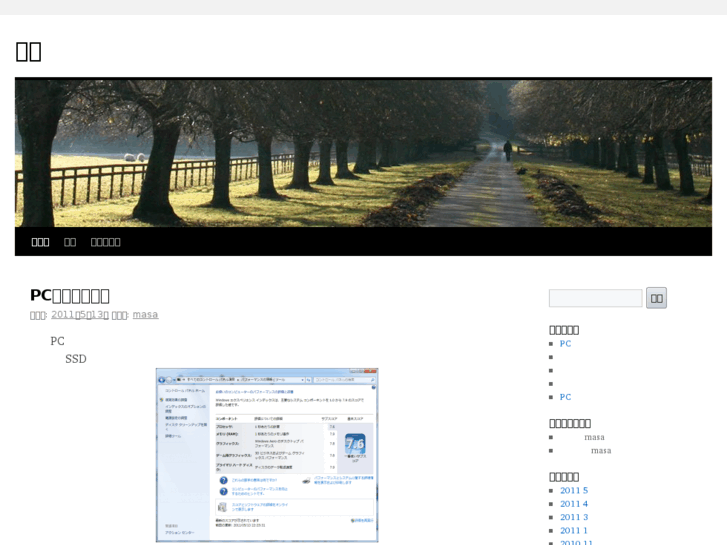Open the 2011 4 archive link
This screenshot has height=545, width=727.
574,504
